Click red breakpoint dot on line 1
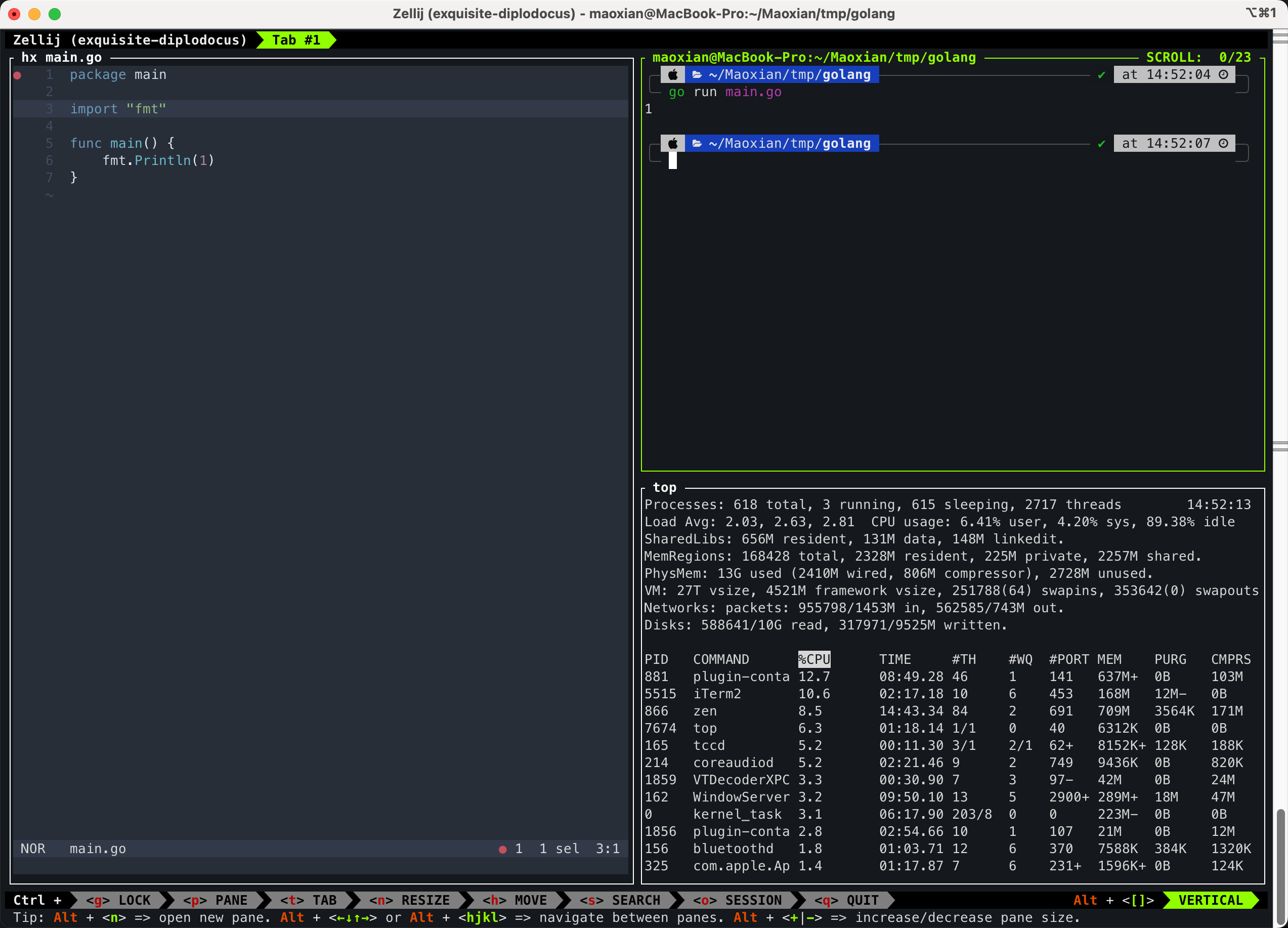The image size is (1288, 928). click(18, 75)
